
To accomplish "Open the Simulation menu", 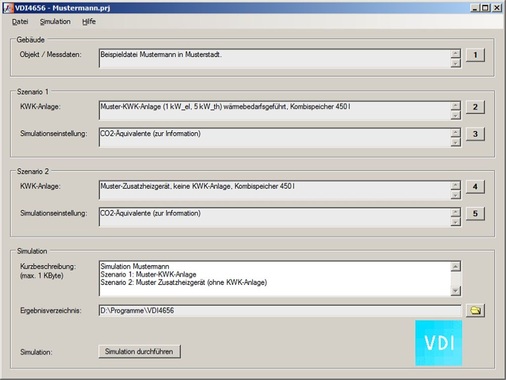I will pos(55,22).
